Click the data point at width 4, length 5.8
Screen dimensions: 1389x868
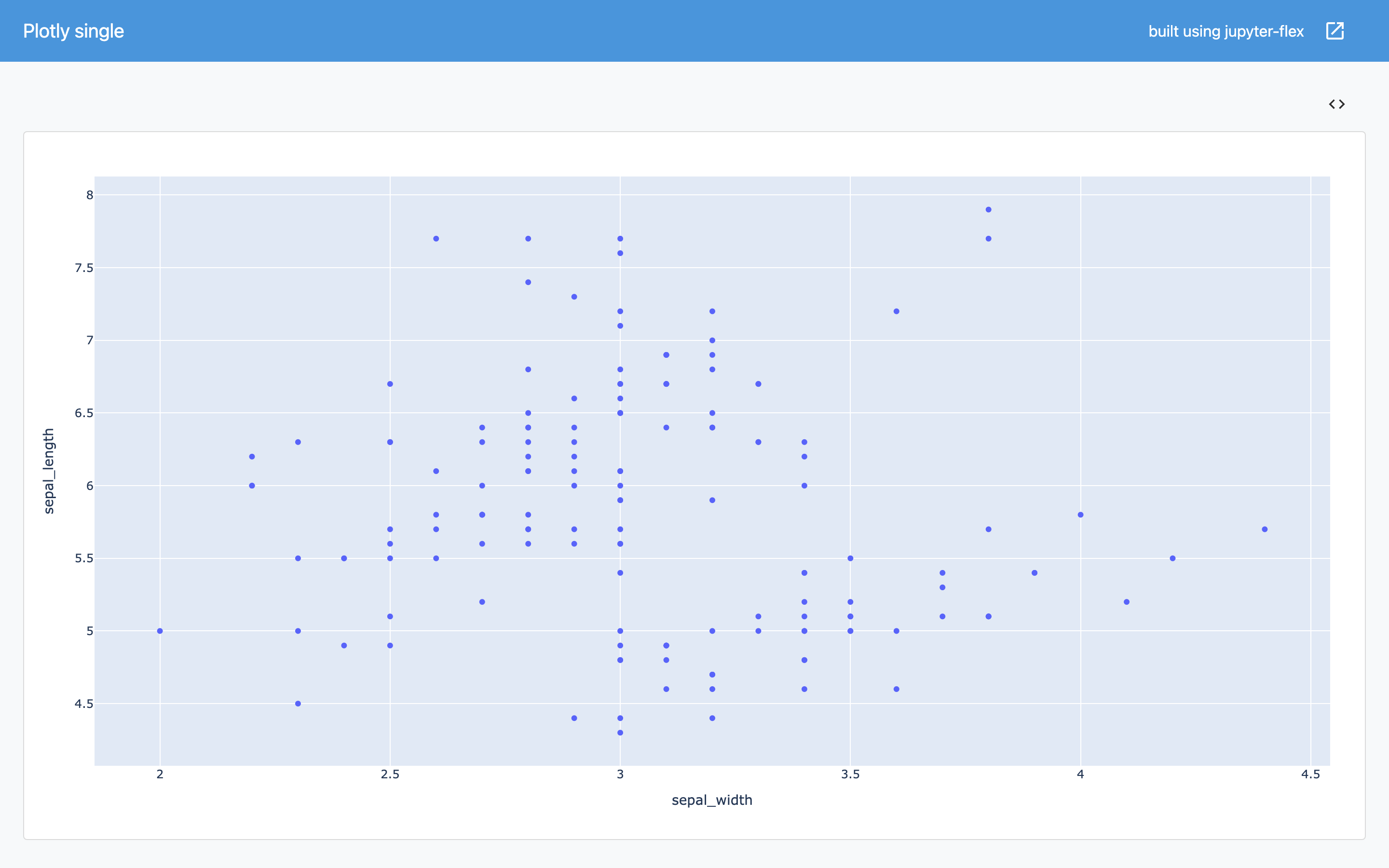point(1080,515)
